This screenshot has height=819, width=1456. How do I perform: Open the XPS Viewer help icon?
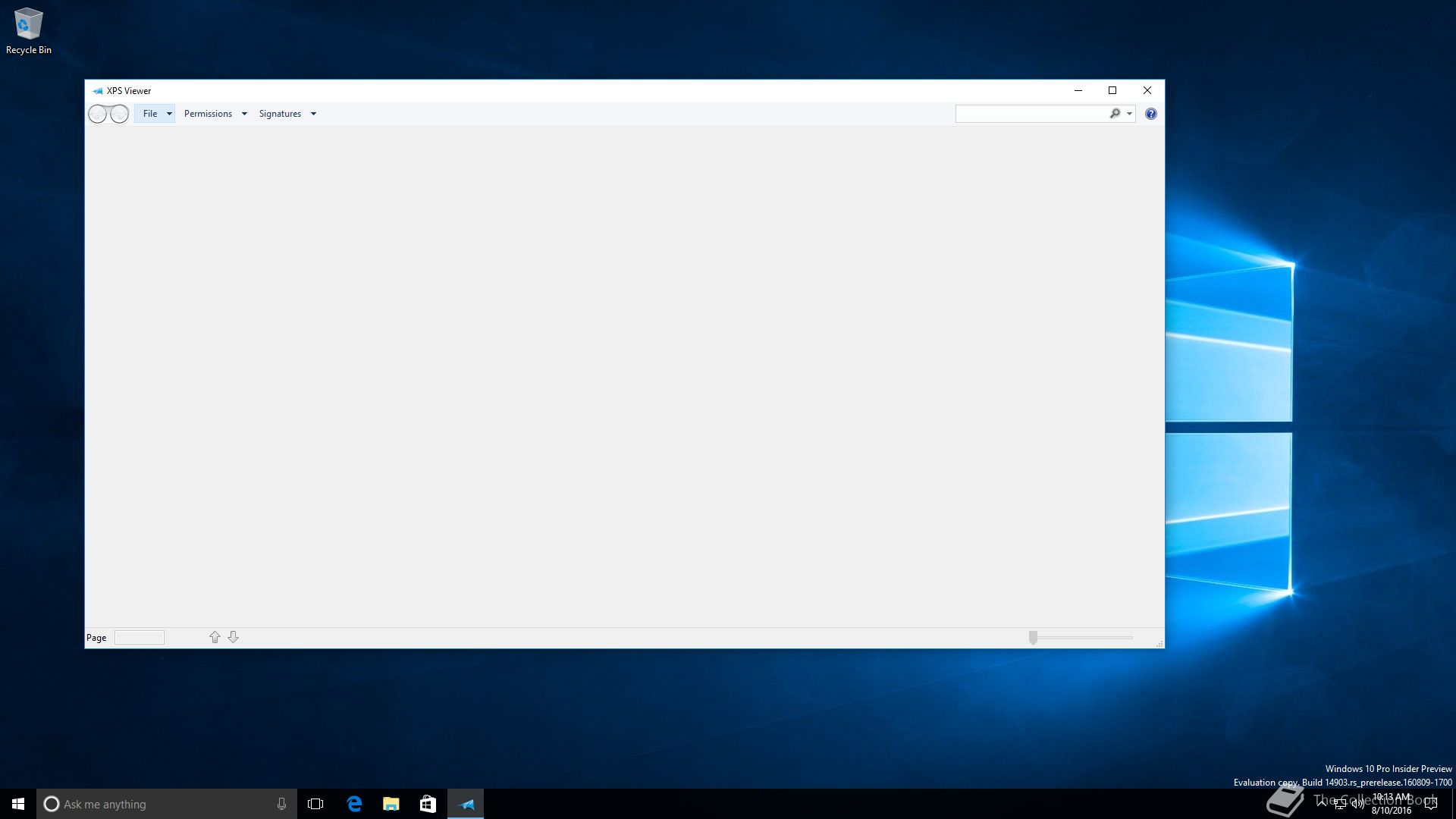tap(1150, 114)
